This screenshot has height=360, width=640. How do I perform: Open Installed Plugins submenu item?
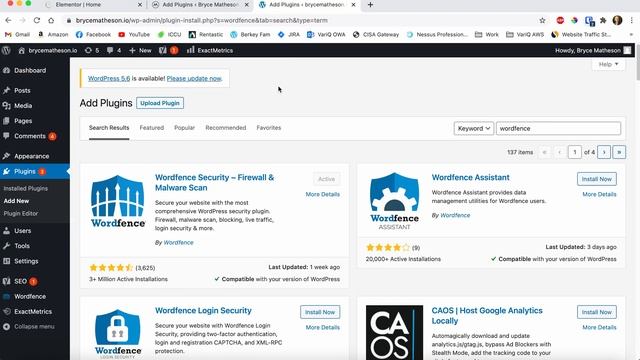[x=26, y=189]
